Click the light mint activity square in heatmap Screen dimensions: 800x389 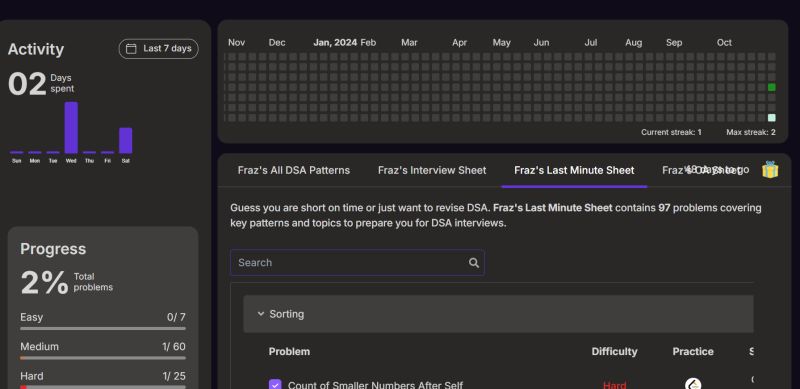(x=771, y=118)
